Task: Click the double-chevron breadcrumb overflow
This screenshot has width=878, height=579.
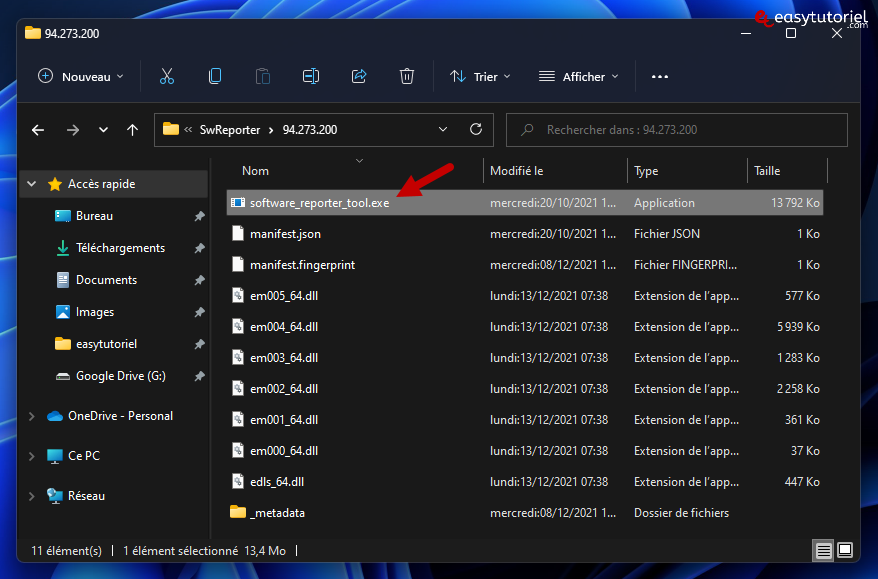Action: pos(188,130)
